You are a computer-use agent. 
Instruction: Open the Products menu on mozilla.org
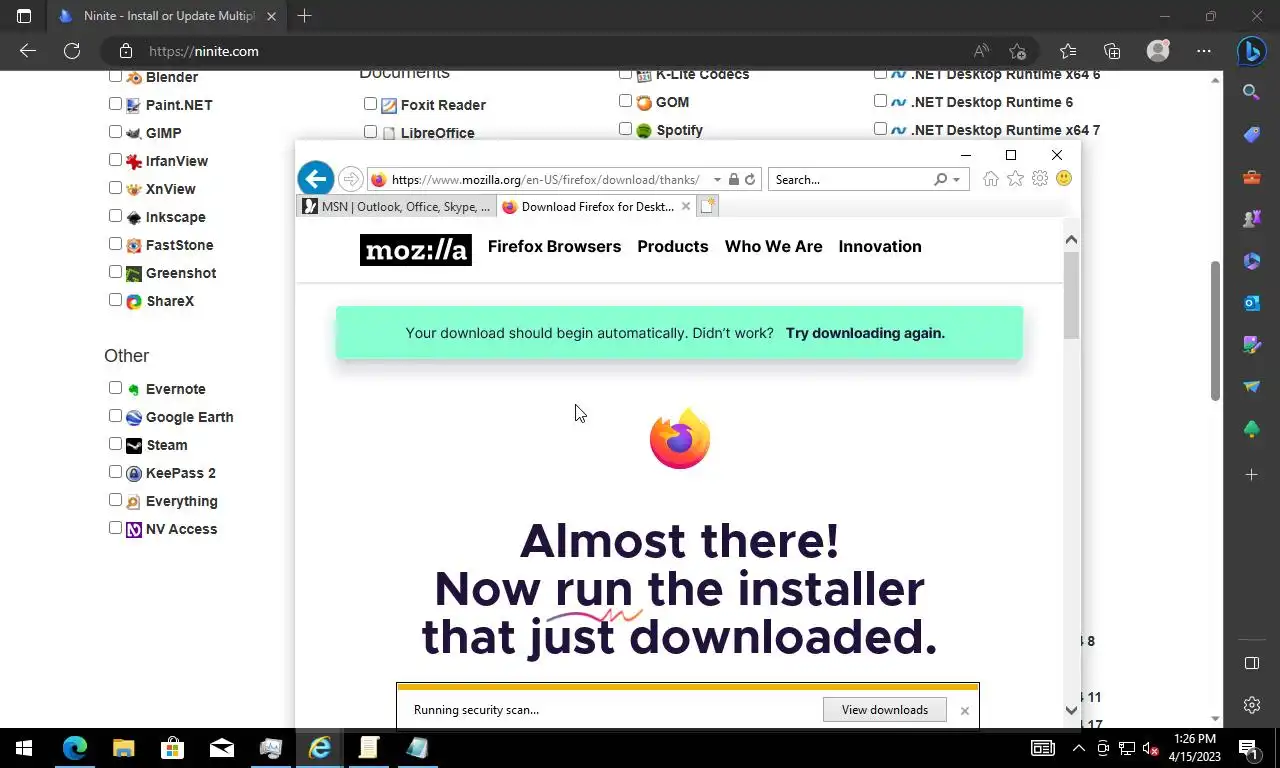click(673, 246)
